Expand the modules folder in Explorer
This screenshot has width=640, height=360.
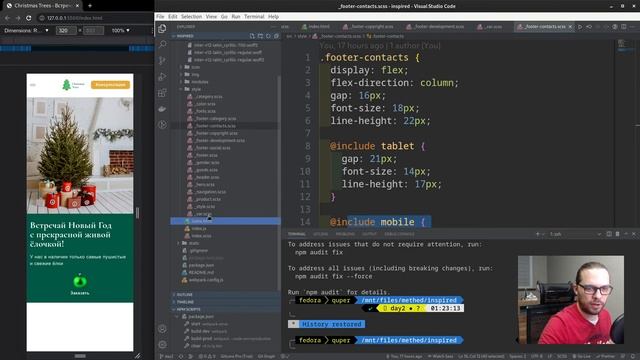pyautogui.click(x=194, y=82)
